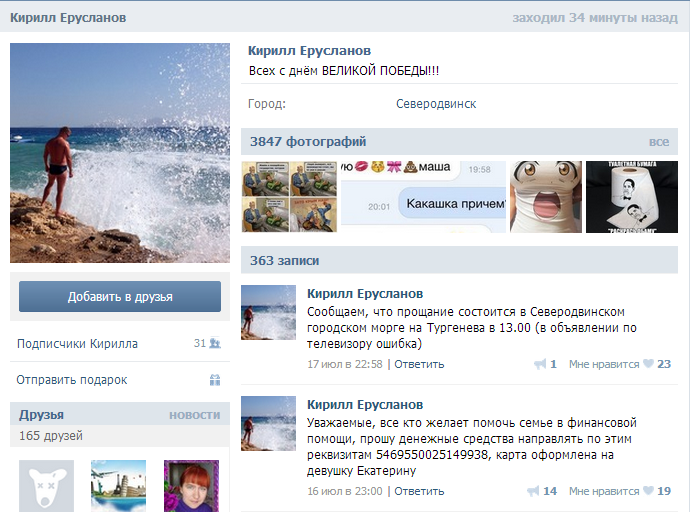
Task: Click author avatar on the 17 июл post
Action: pyautogui.click(x=268, y=313)
